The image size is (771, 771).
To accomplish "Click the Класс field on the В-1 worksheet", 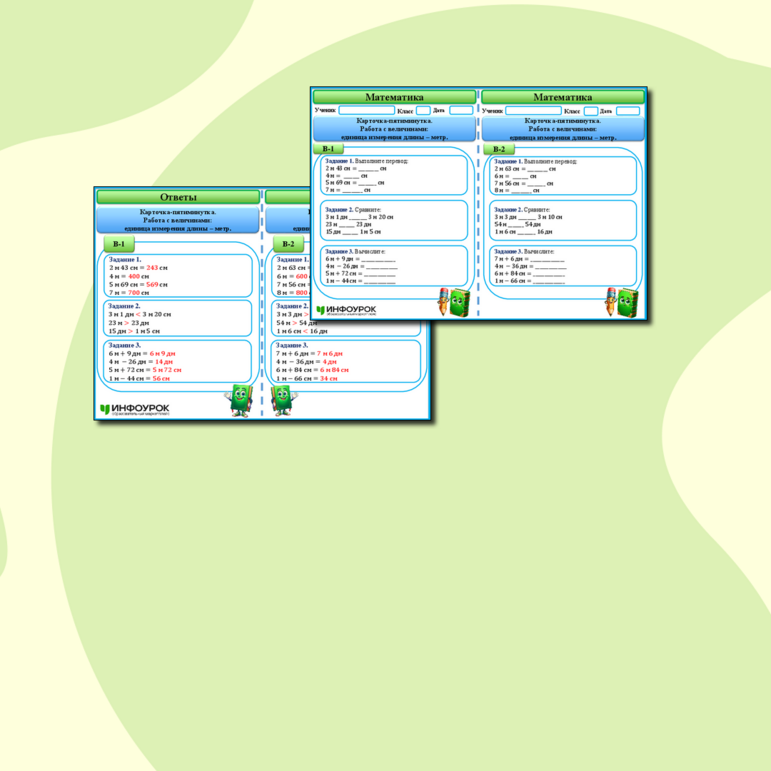I will (423, 110).
